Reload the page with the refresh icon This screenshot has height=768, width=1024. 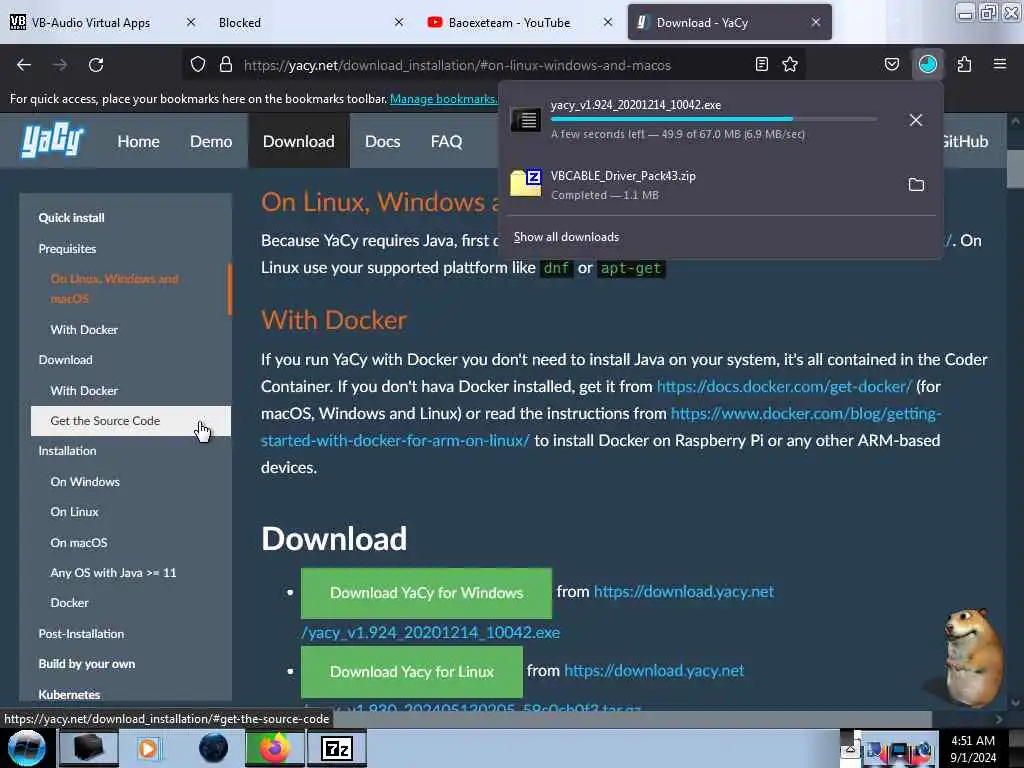coord(96,65)
